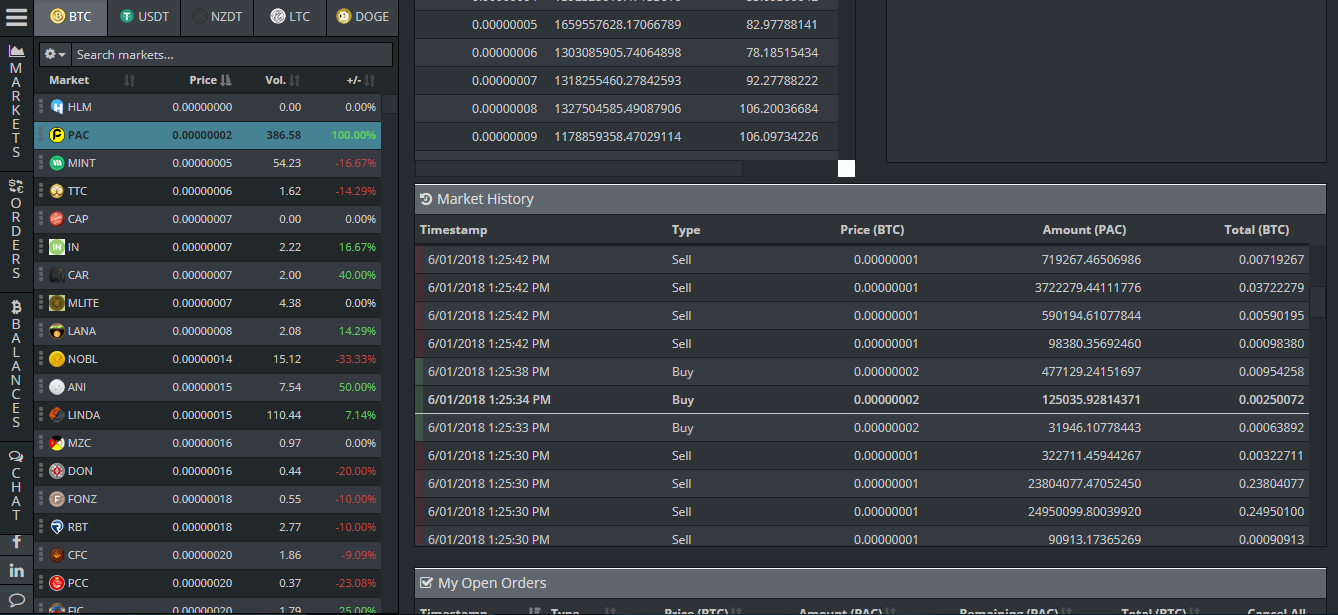Open the hamburger main menu
This screenshot has width=1338, height=615.
pyautogui.click(x=17, y=17)
